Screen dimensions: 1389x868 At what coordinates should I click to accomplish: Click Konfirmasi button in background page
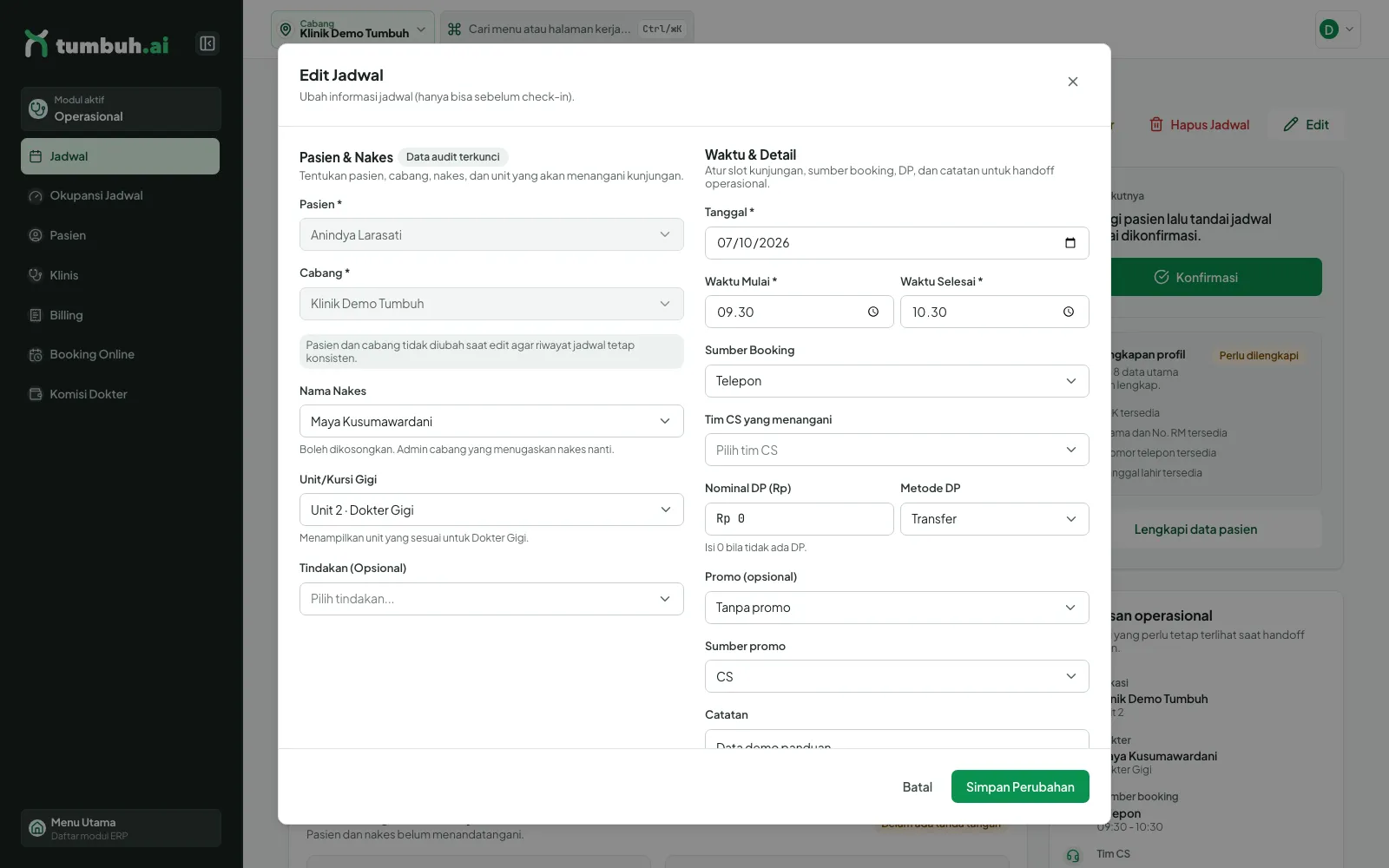pyautogui.click(x=1215, y=278)
